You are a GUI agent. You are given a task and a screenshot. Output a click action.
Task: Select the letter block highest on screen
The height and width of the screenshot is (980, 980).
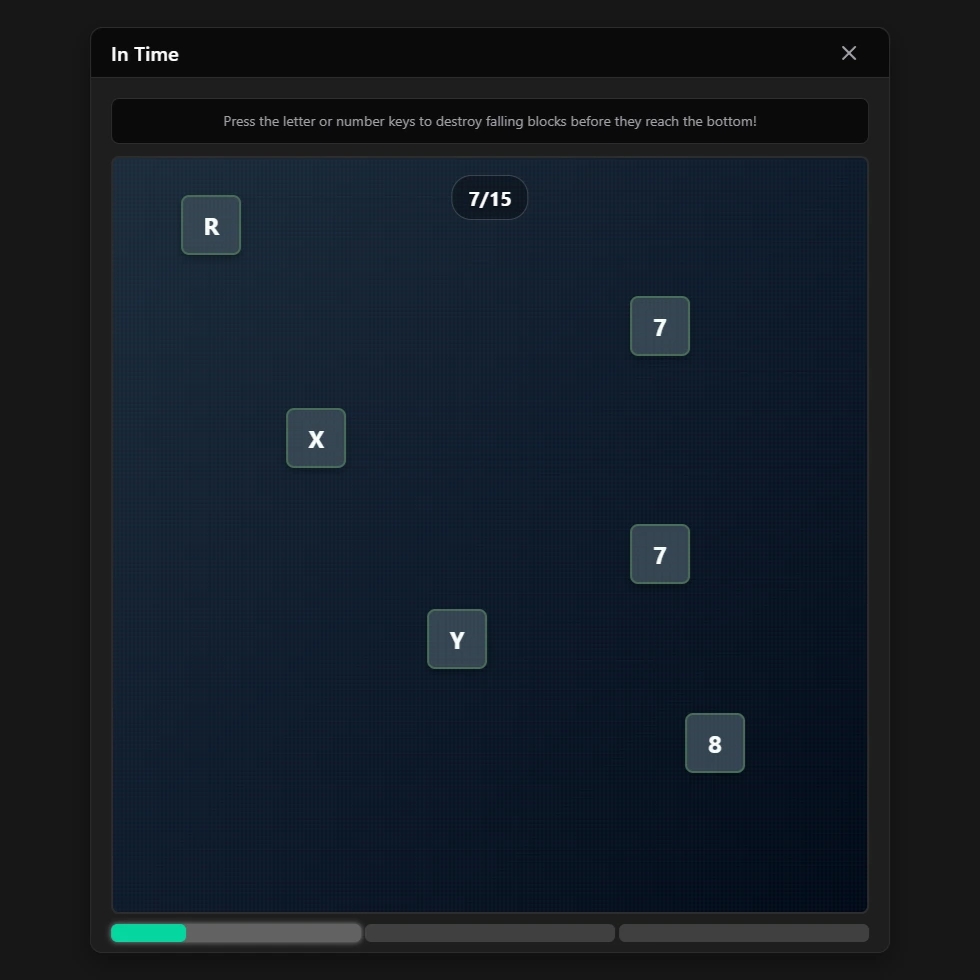(211, 225)
